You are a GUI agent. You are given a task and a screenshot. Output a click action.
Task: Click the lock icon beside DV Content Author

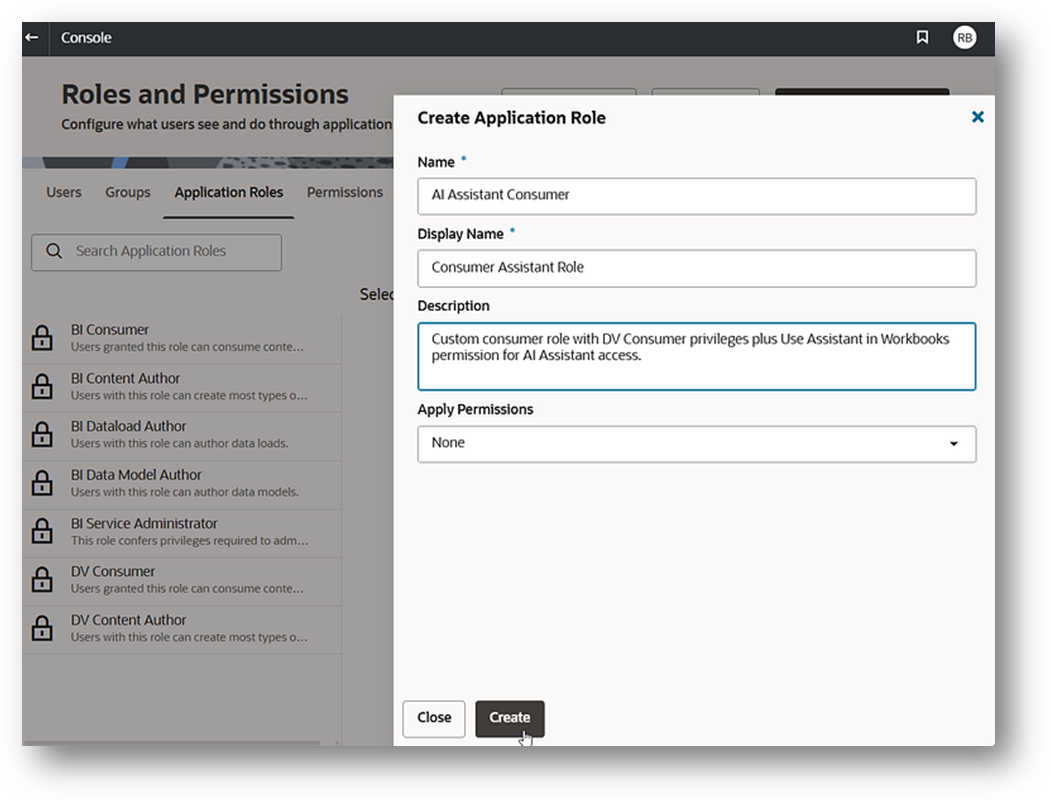click(x=42, y=629)
